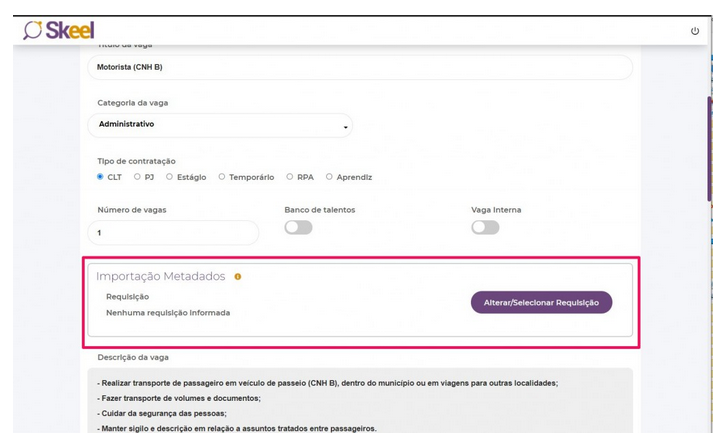Select the CLT contract type

[101, 177]
